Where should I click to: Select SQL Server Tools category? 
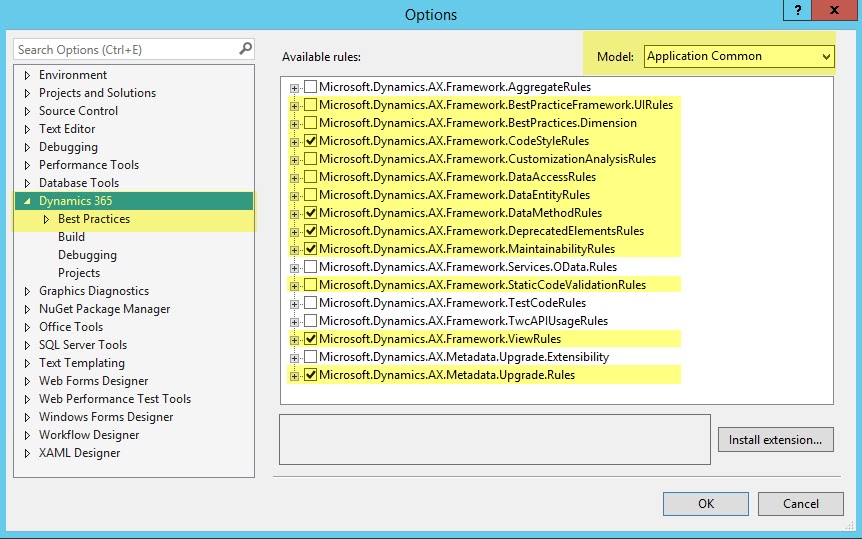pos(83,345)
